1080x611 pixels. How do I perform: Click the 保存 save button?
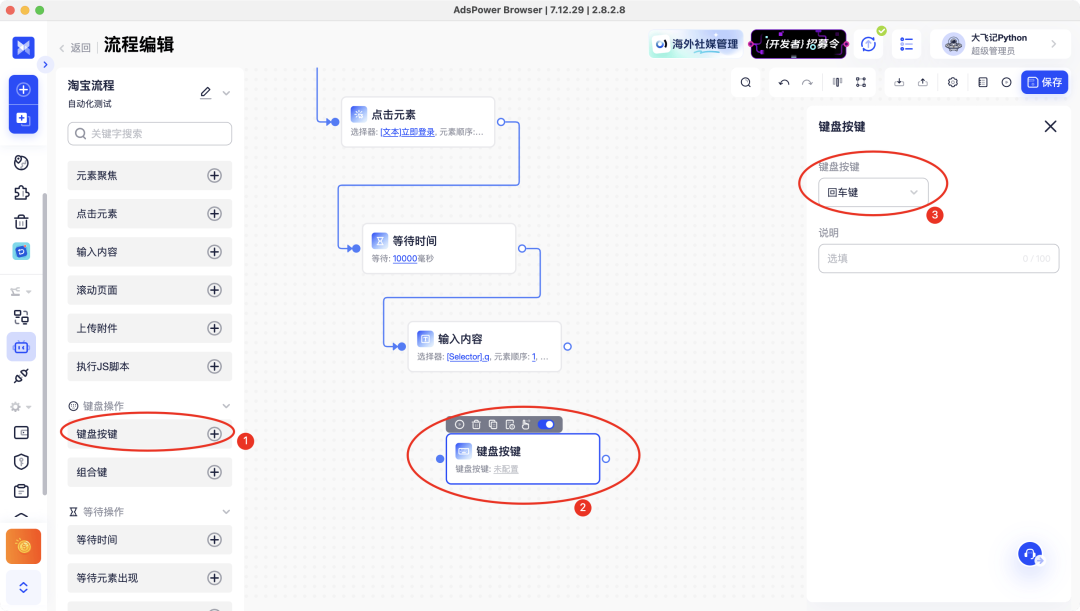1044,82
